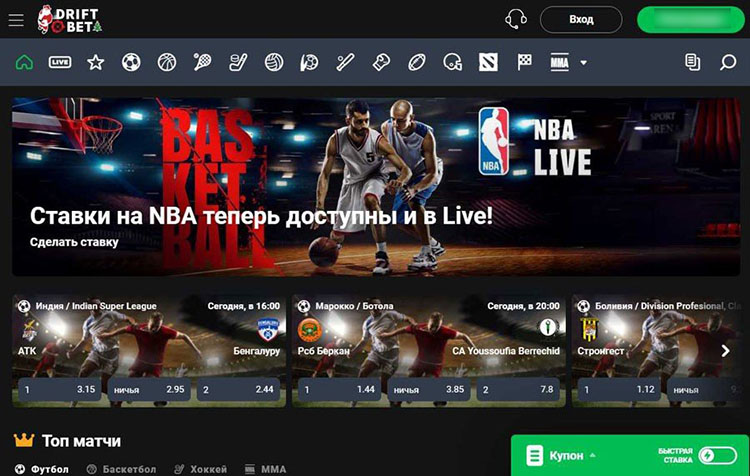The image size is (750, 476).
Task: Bet on Стронгест win at 1.12
Action: pos(619,389)
